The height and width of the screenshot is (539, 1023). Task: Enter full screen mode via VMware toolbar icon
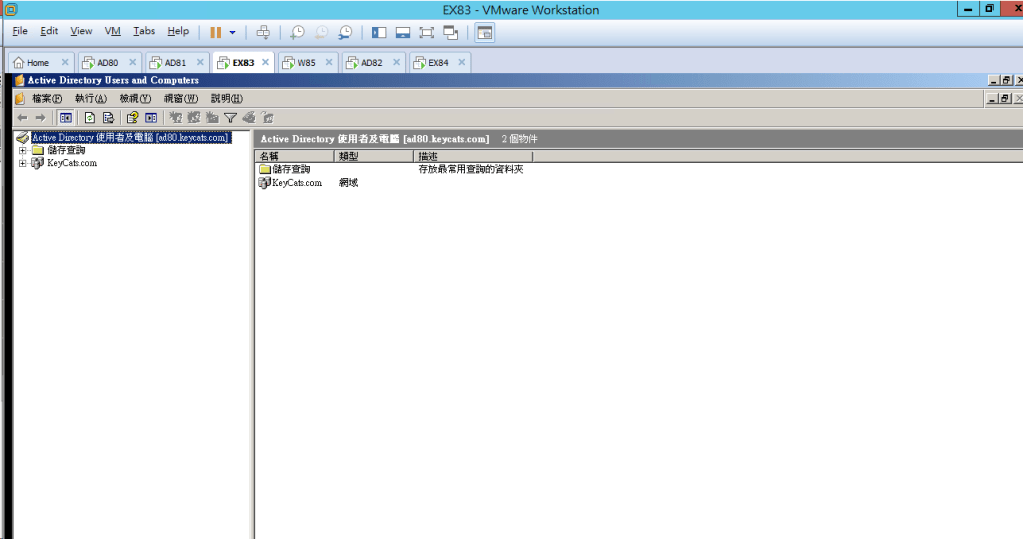(426, 32)
